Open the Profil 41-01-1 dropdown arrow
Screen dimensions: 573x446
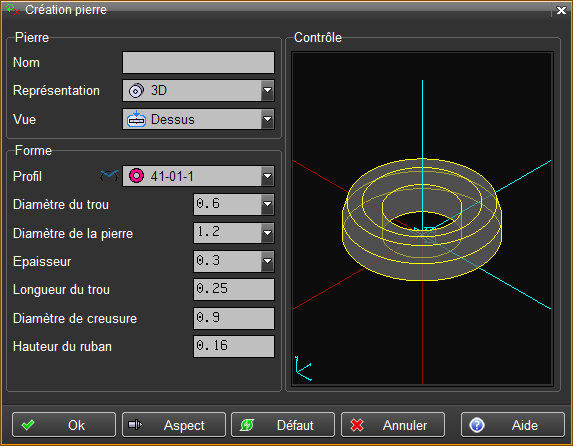[267, 176]
